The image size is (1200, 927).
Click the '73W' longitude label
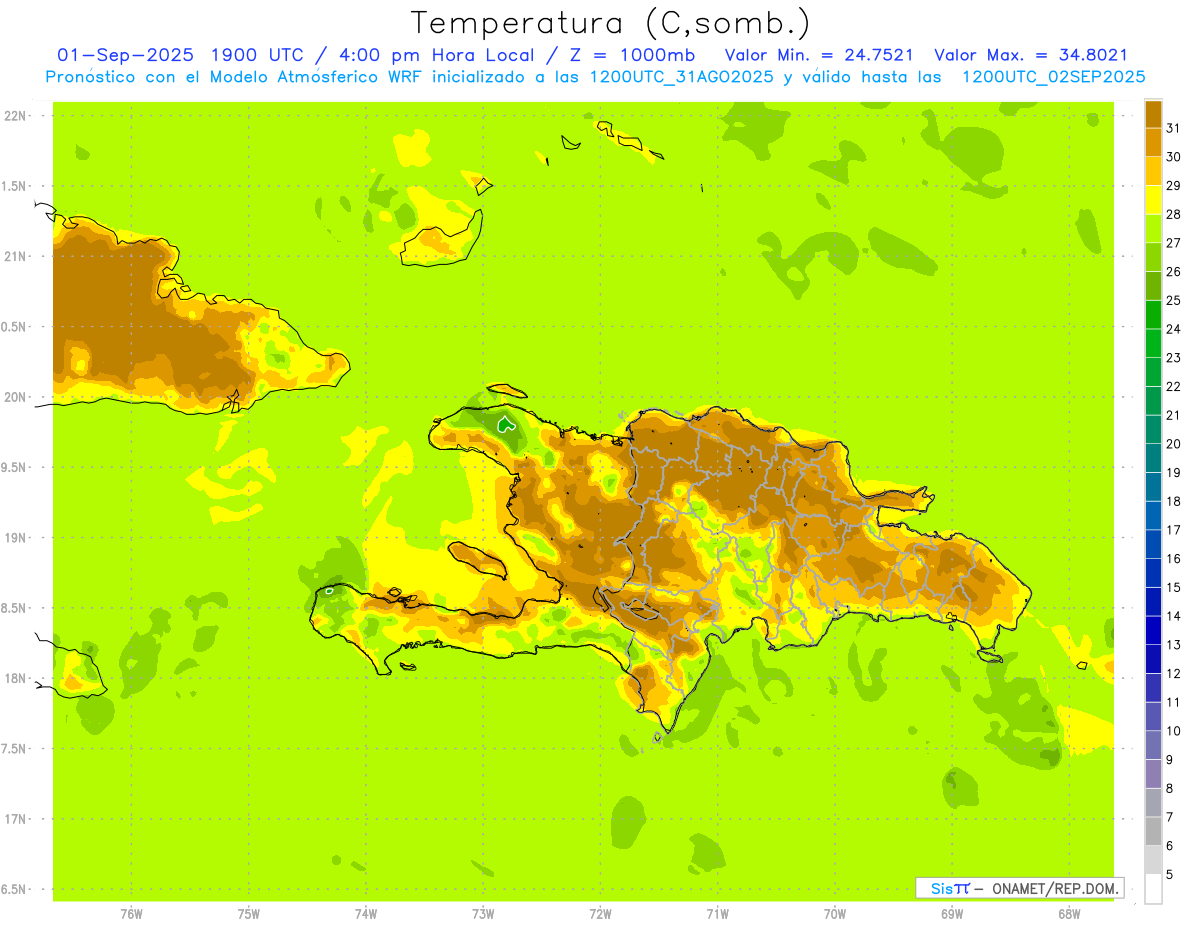(x=483, y=914)
